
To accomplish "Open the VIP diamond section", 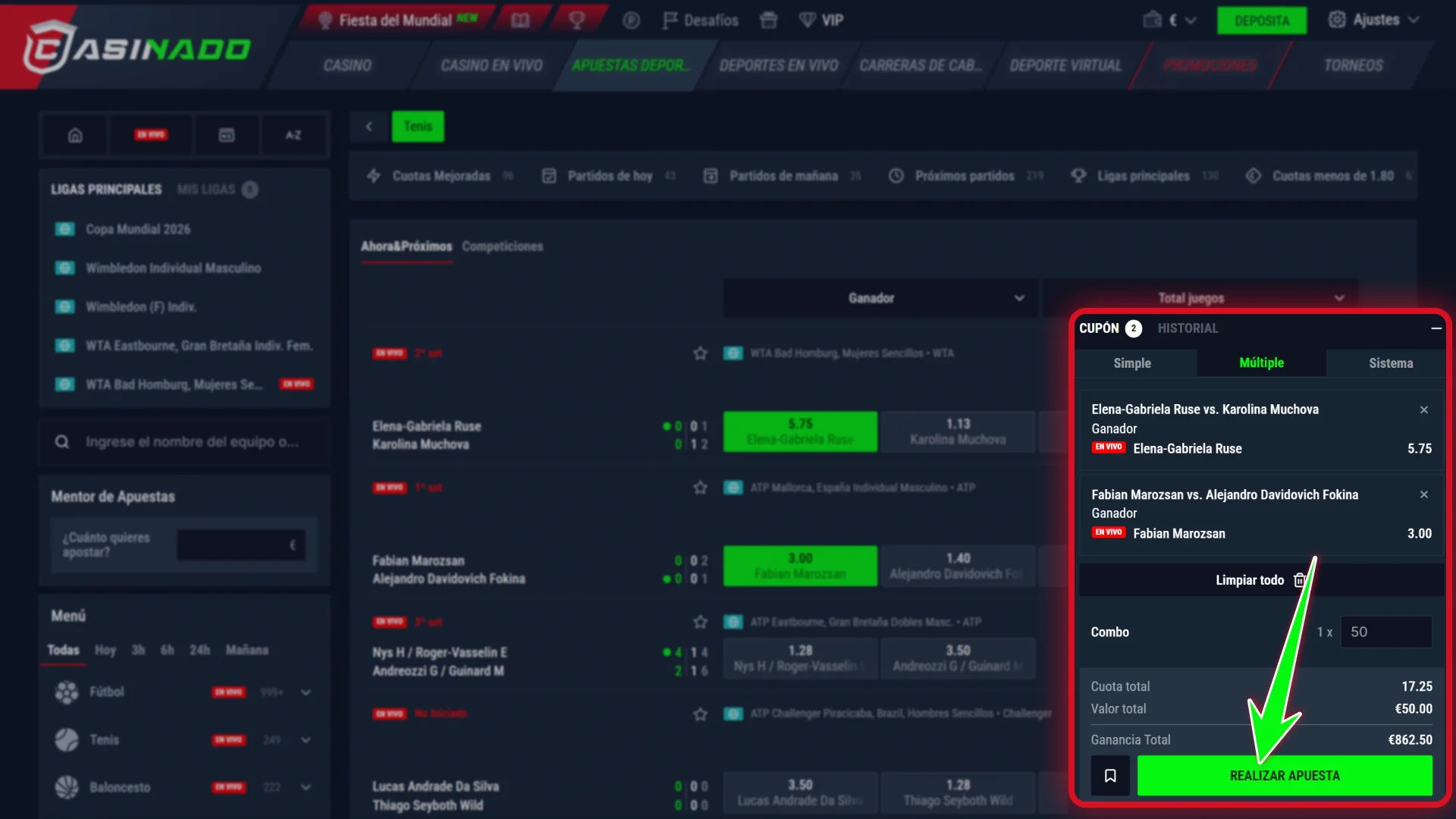I will click(821, 20).
